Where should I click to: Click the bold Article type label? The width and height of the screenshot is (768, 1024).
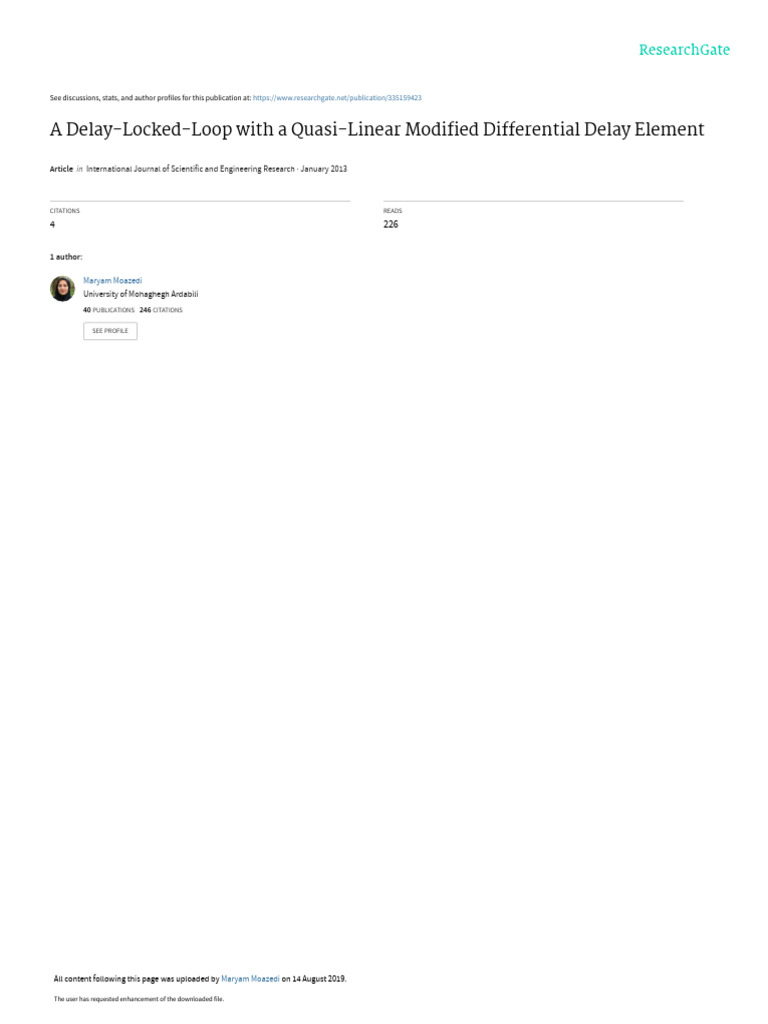click(x=61, y=168)
